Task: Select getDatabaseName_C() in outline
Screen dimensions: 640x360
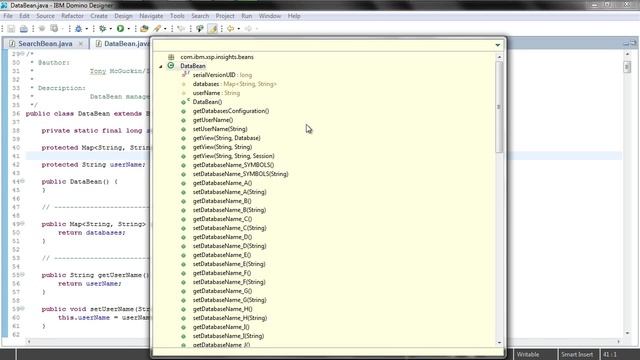Action: 222,219
